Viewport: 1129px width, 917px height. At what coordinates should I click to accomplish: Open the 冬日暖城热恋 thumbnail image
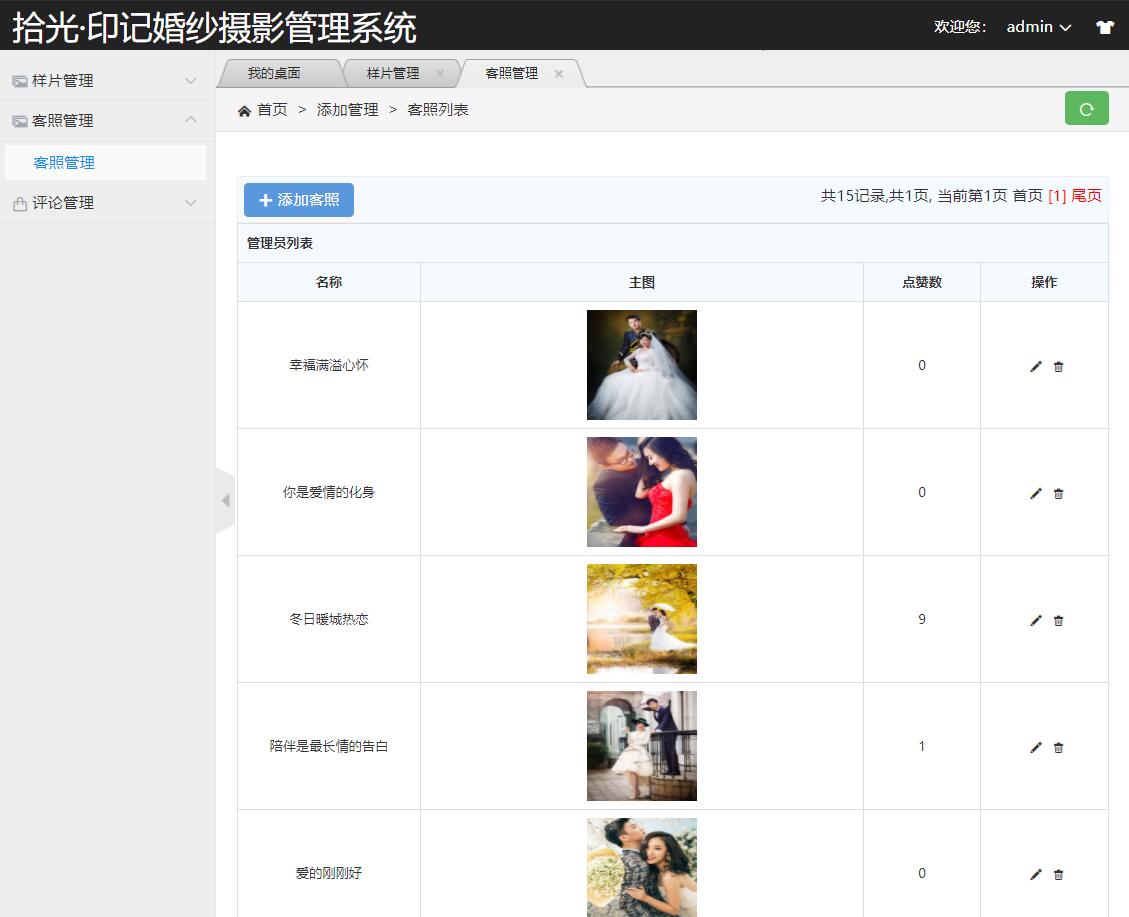coord(641,619)
